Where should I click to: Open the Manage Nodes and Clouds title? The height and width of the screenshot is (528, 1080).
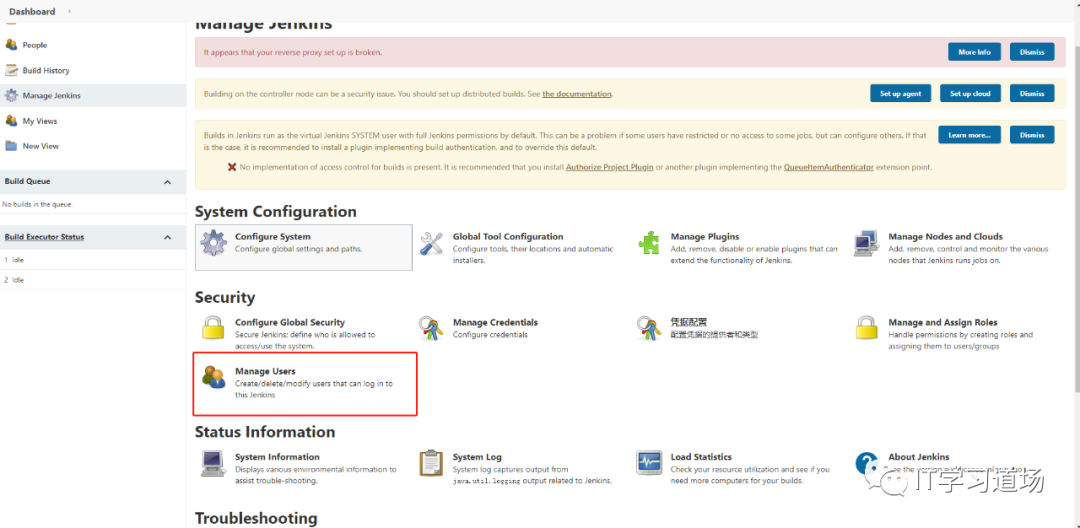[x=946, y=236]
